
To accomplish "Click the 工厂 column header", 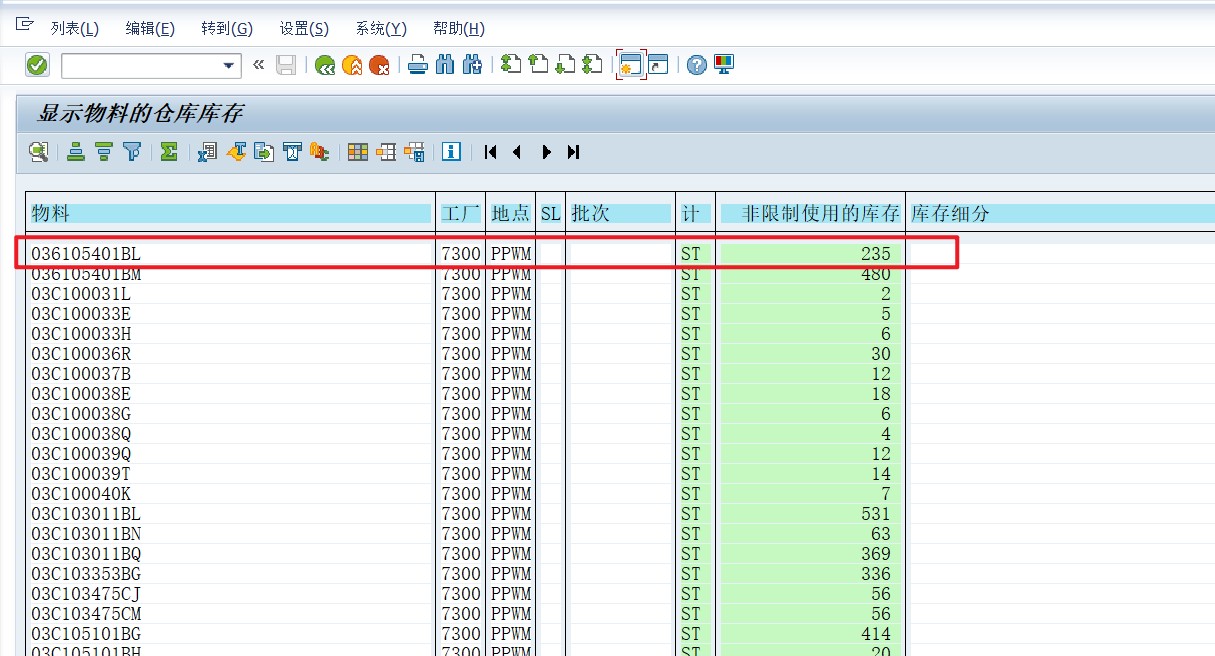I will point(461,213).
